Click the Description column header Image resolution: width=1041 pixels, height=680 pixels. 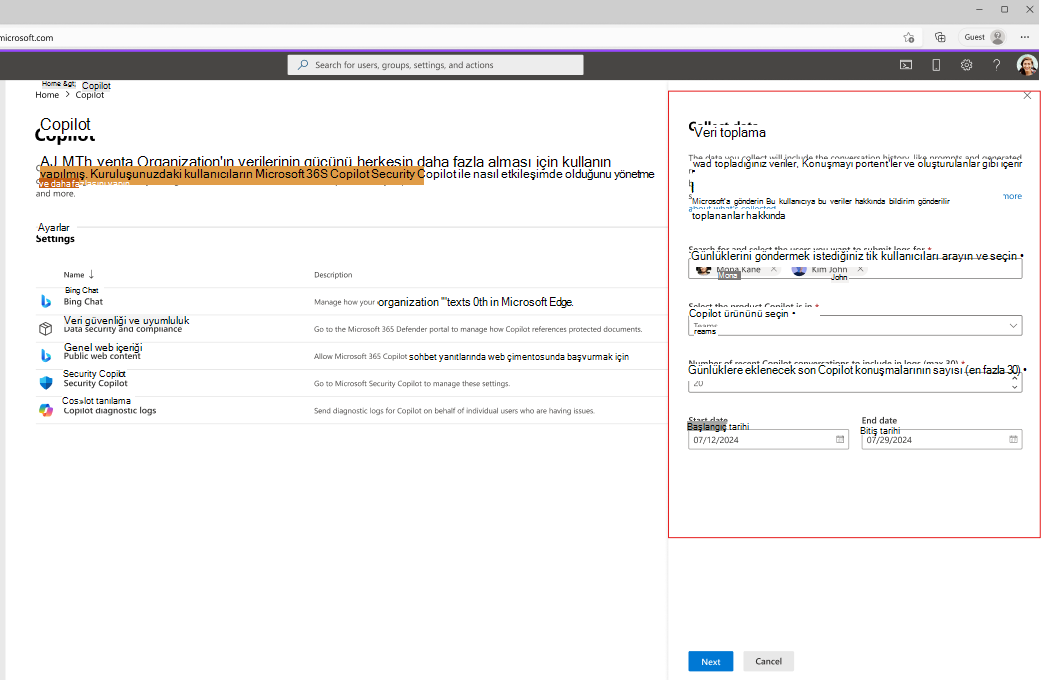(333, 275)
